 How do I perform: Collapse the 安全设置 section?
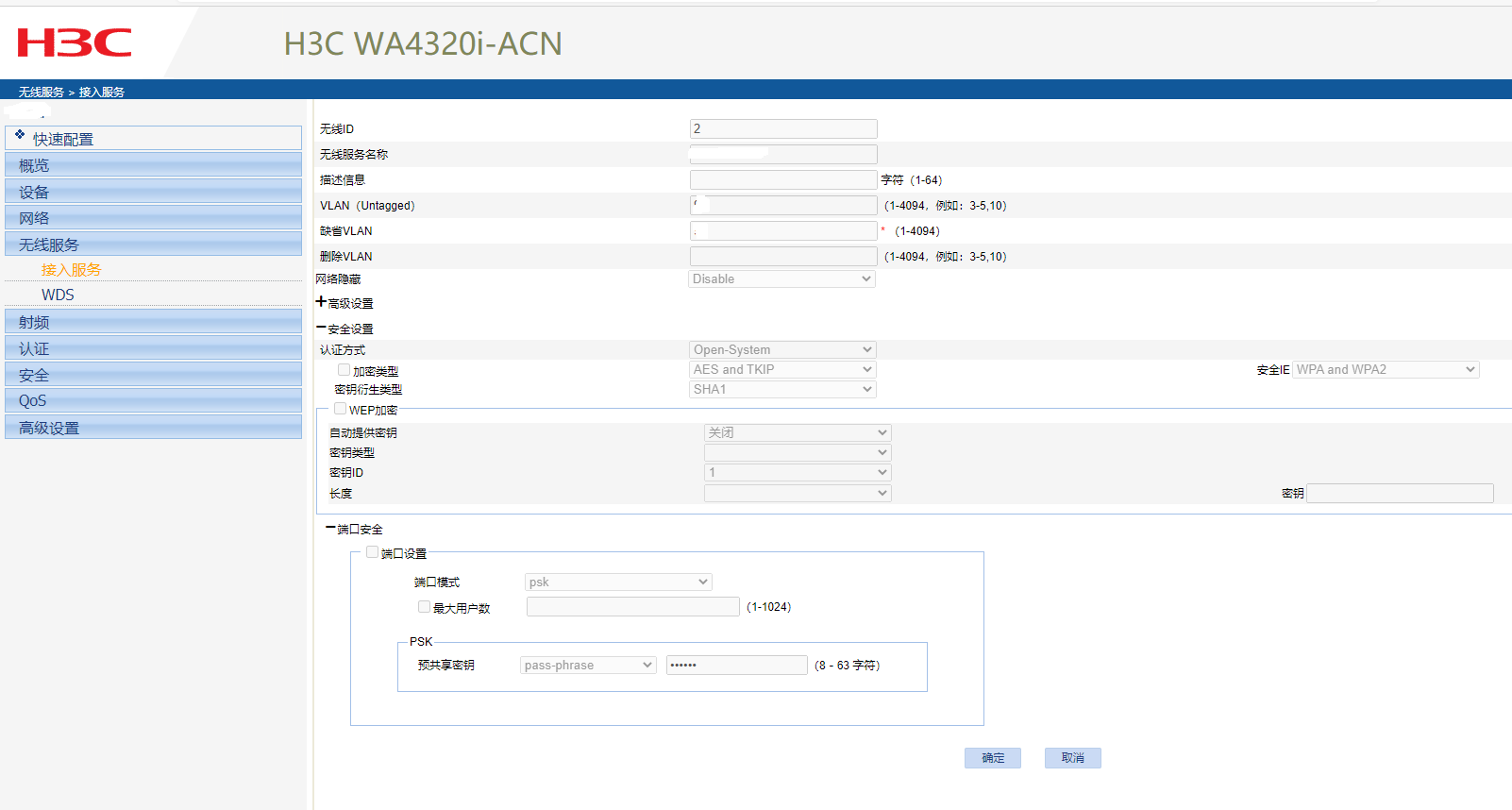[321, 328]
